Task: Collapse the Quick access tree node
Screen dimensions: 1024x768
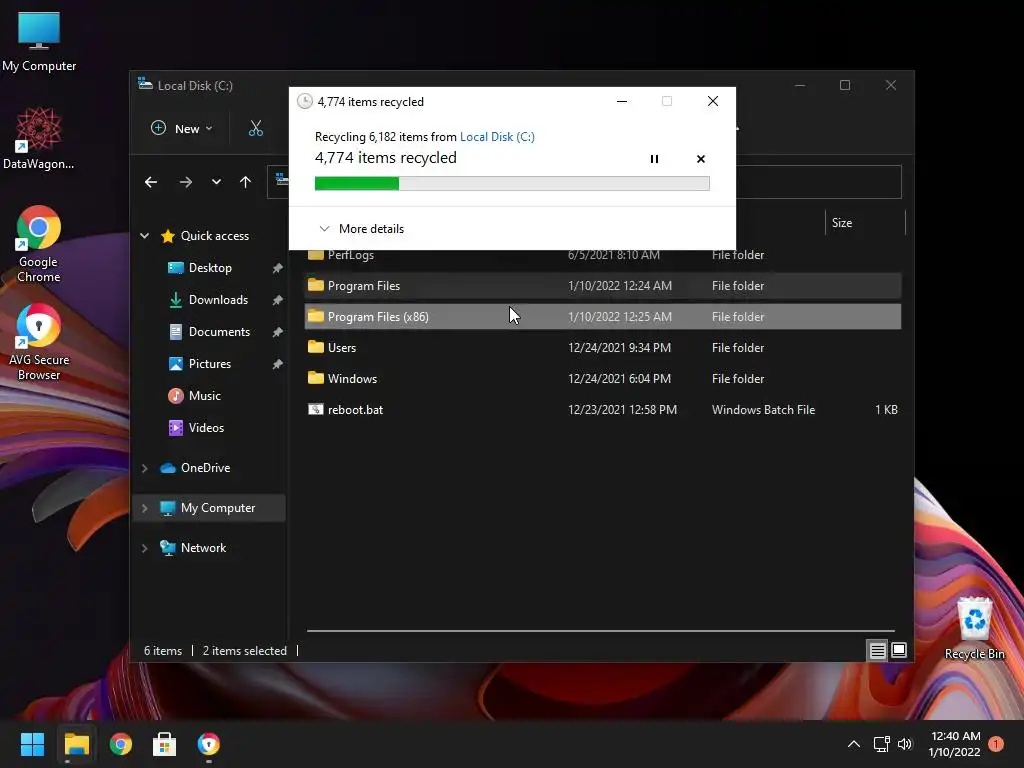Action: (144, 236)
